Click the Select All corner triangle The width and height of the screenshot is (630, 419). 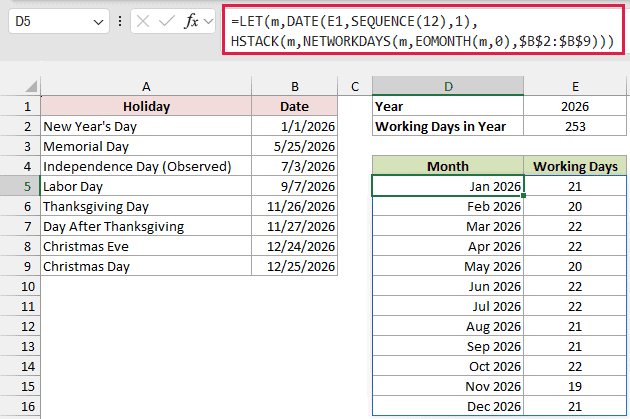31,86
